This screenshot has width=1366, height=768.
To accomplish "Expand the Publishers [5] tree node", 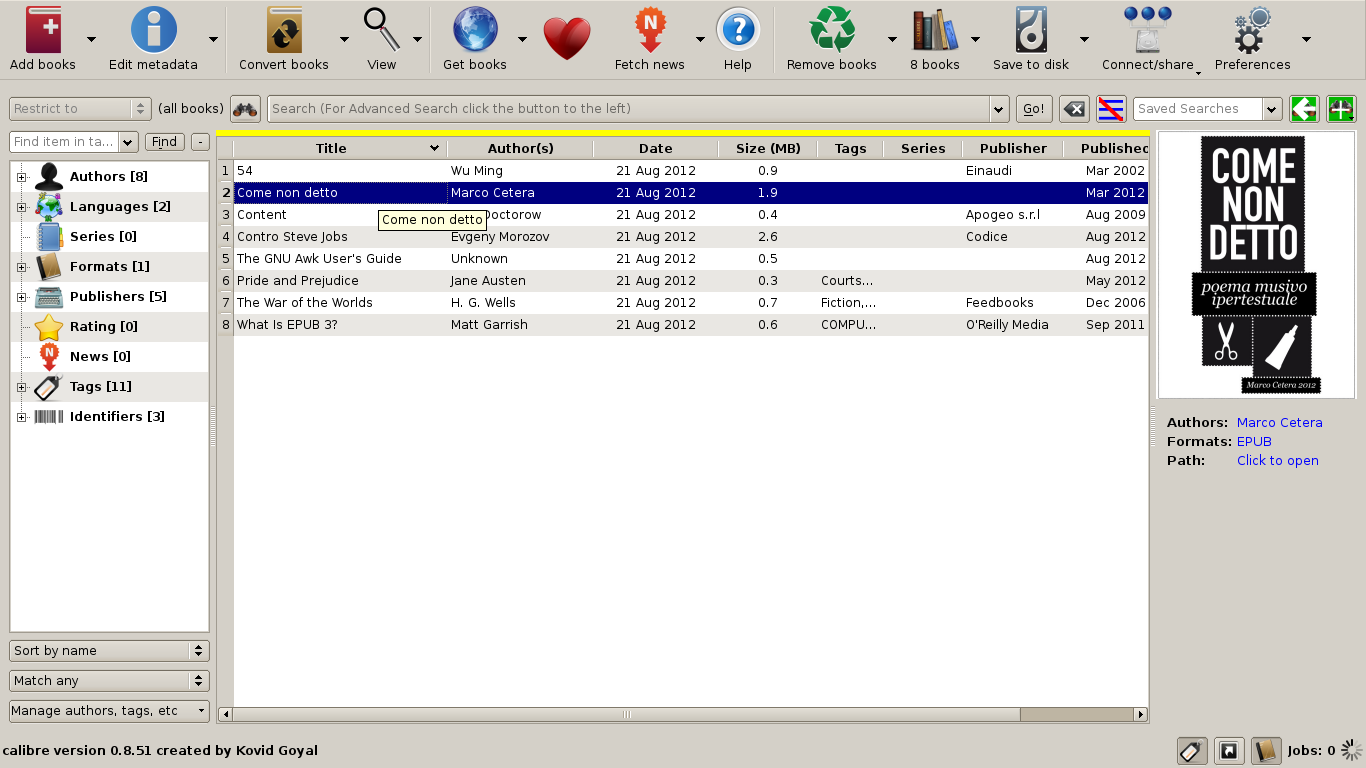I will coord(21,297).
